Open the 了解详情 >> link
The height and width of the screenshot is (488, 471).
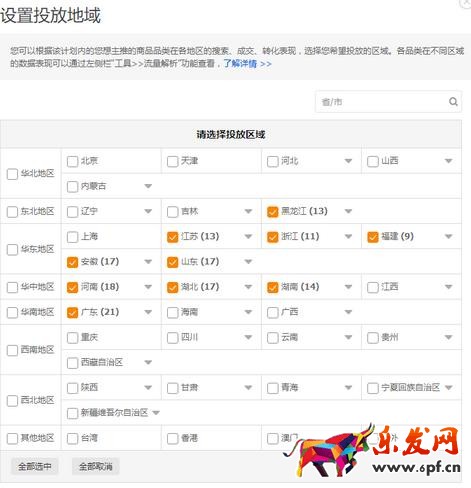click(247, 63)
